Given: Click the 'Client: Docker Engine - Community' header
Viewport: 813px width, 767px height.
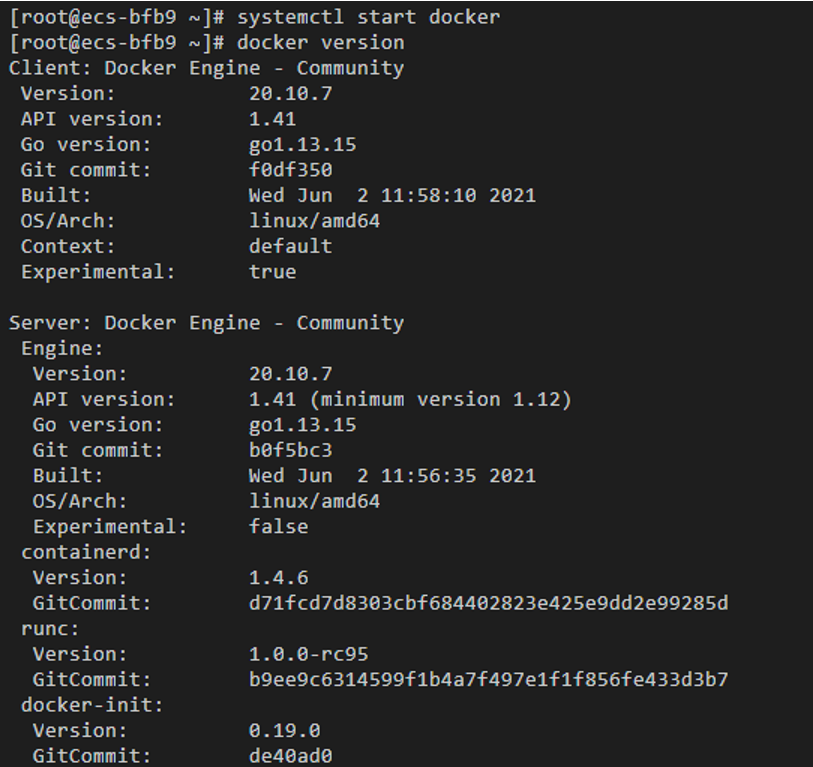Looking at the screenshot, I should pos(206,68).
